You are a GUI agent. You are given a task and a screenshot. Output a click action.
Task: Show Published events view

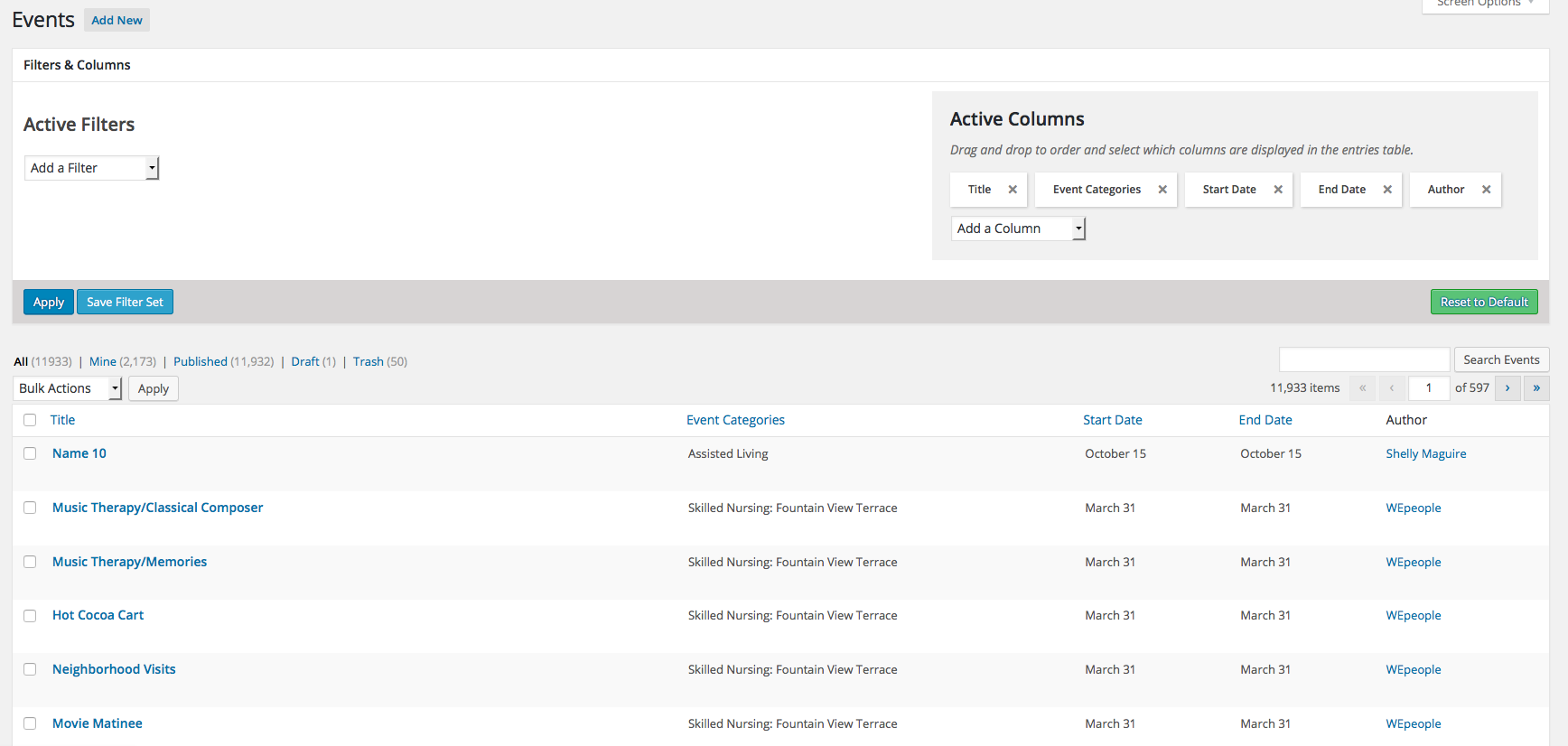pyautogui.click(x=201, y=361)
